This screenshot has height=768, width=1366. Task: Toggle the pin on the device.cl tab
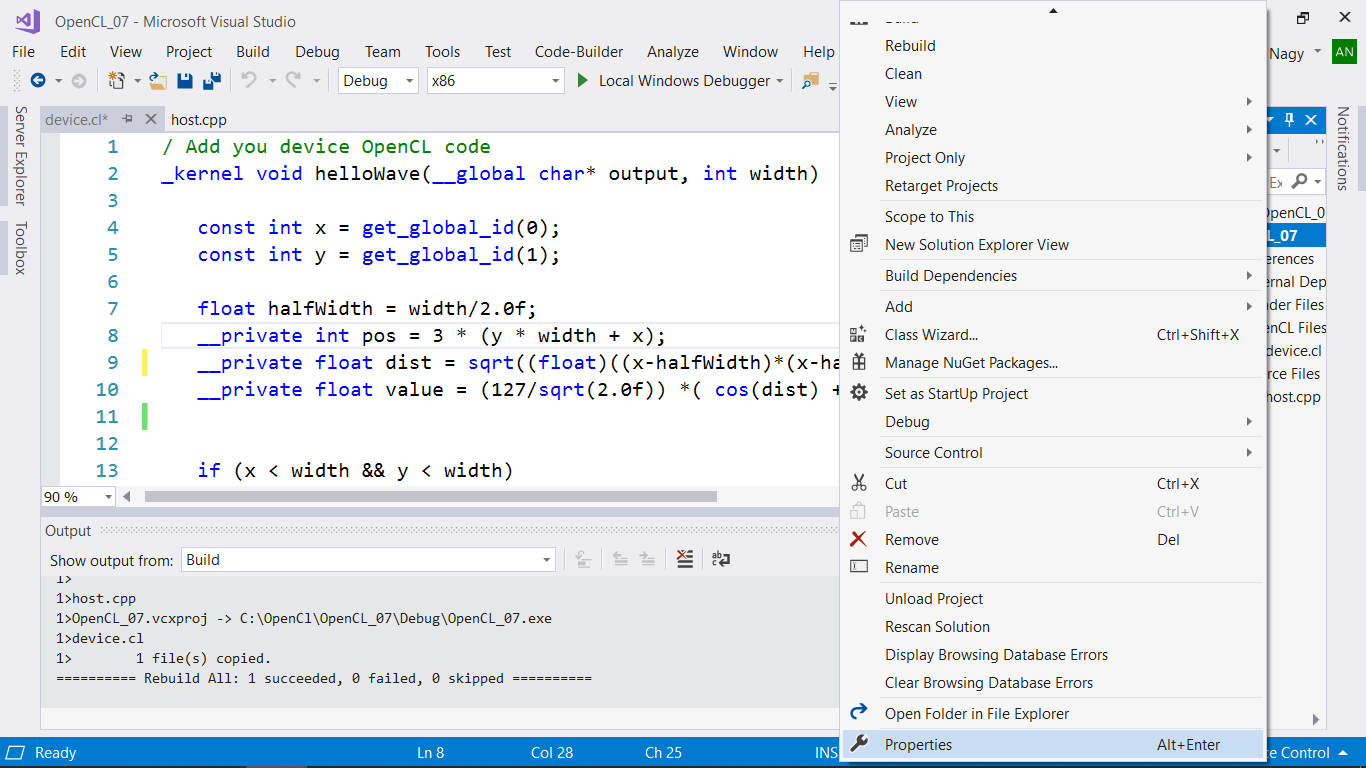(128, 119)
